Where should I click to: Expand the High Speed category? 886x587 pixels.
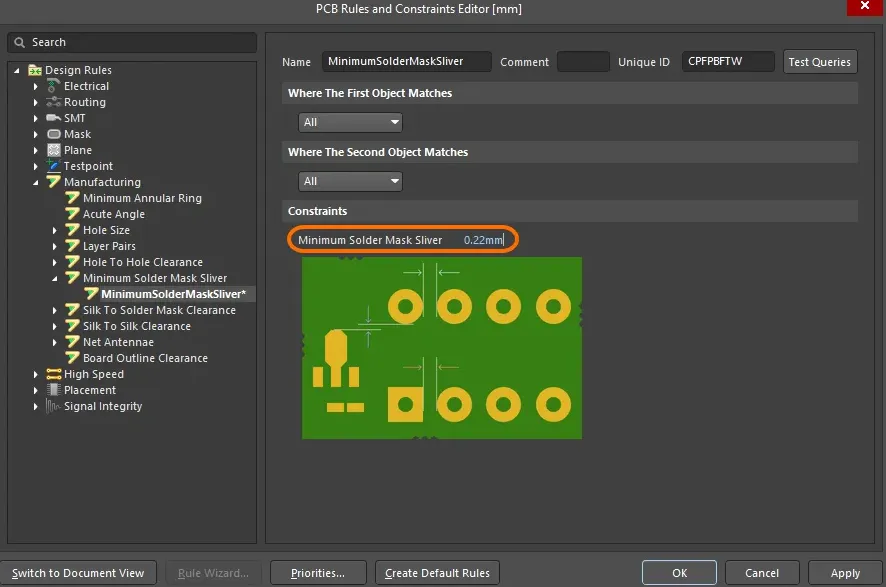36,375
